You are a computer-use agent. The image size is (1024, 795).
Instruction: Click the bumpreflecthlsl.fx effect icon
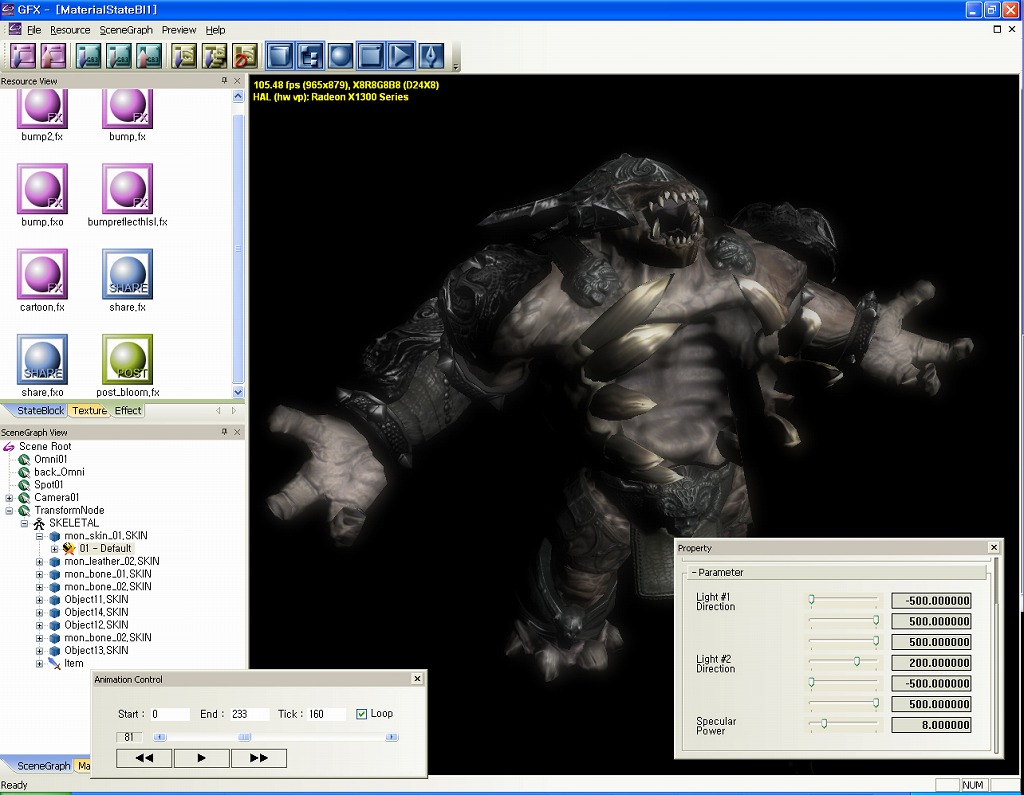[x=127, y=189]
